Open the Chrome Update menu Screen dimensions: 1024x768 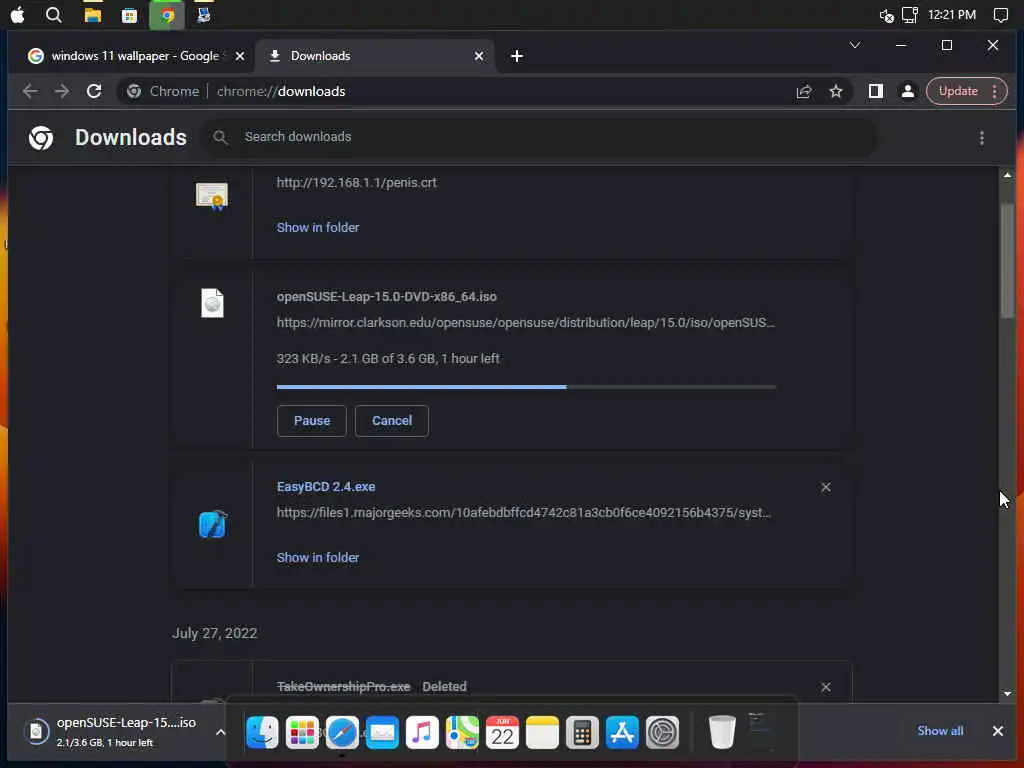point(967,91)
